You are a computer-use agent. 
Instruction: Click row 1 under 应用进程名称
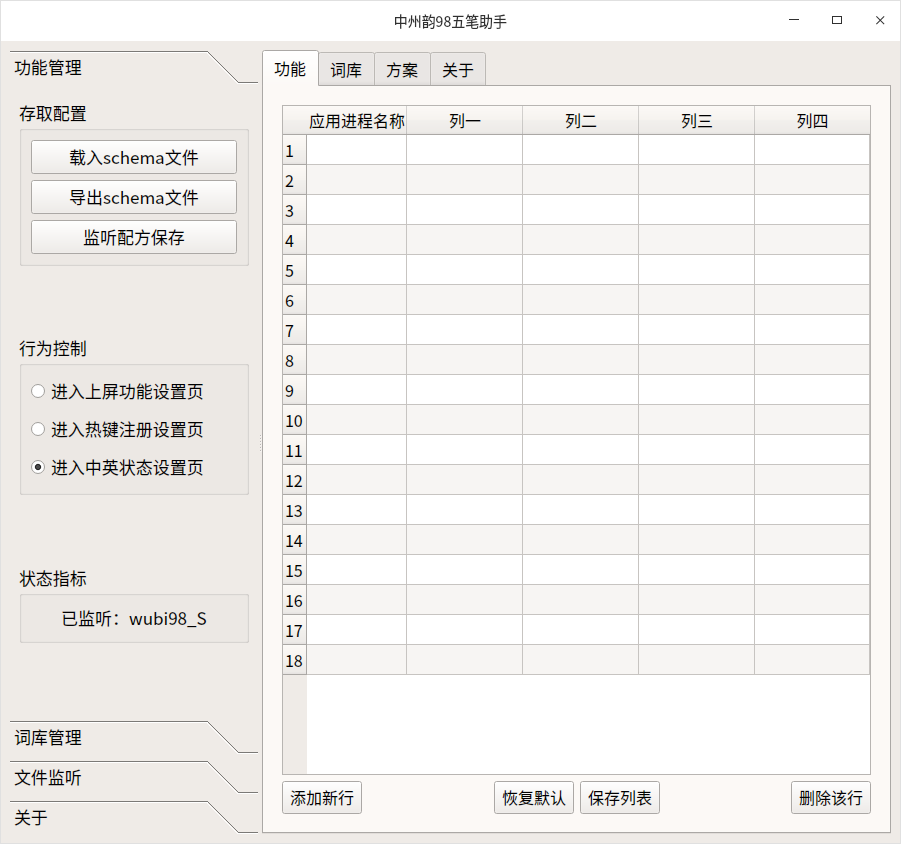click(x=356, y=150)
